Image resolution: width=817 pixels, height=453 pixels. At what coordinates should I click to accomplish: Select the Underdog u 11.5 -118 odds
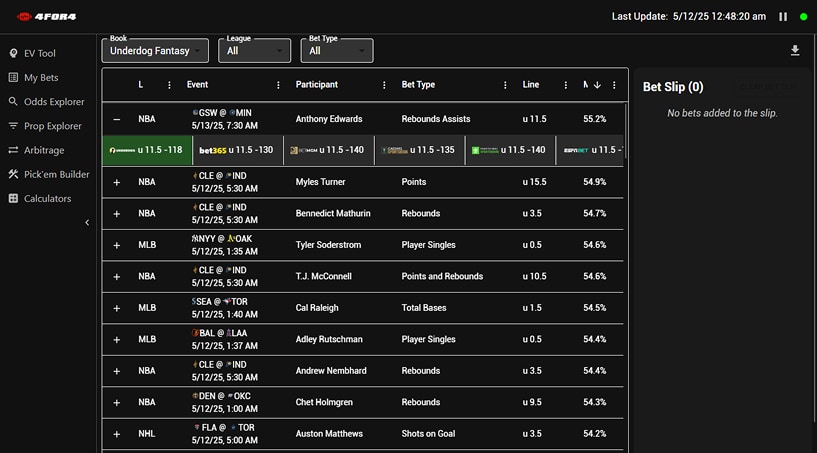pos(147,150)
